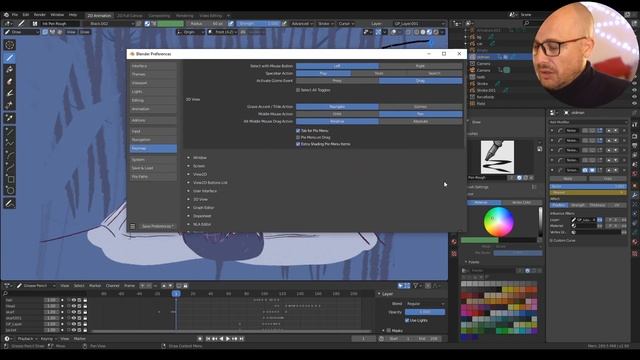
Task: Set Spacebar Action to Tools
Action: pos(379,73)
